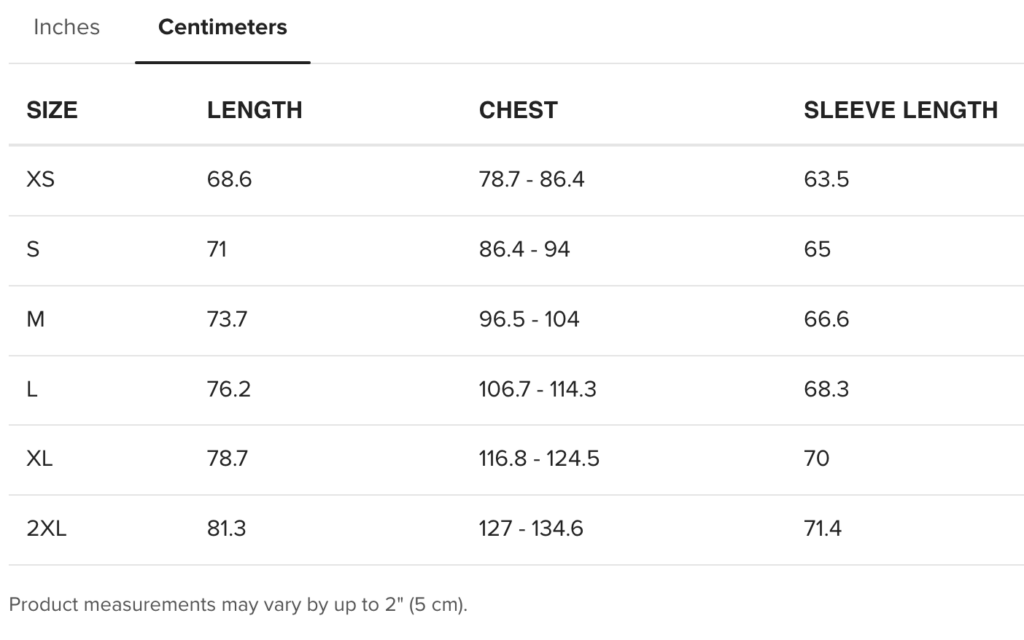Click the 66.6 sleeve length value
Image resolution: width=1024 pixels, height=640 pixels.
pos(826,320)
